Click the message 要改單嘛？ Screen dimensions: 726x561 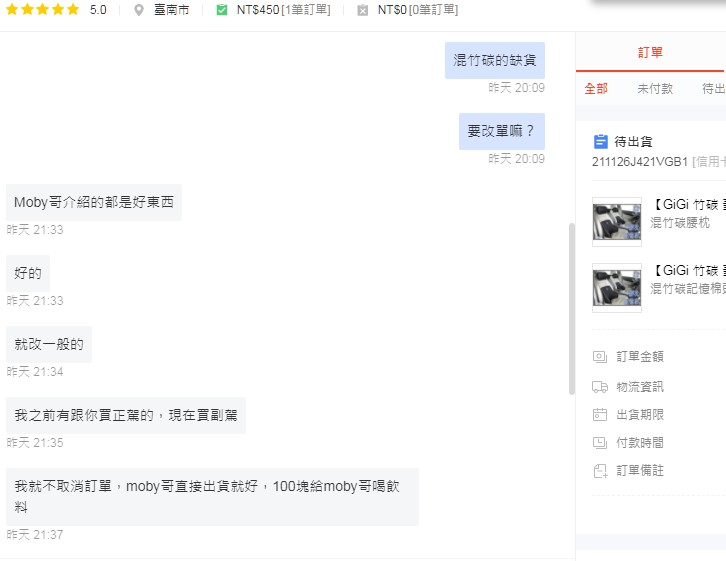click(501, 131)
